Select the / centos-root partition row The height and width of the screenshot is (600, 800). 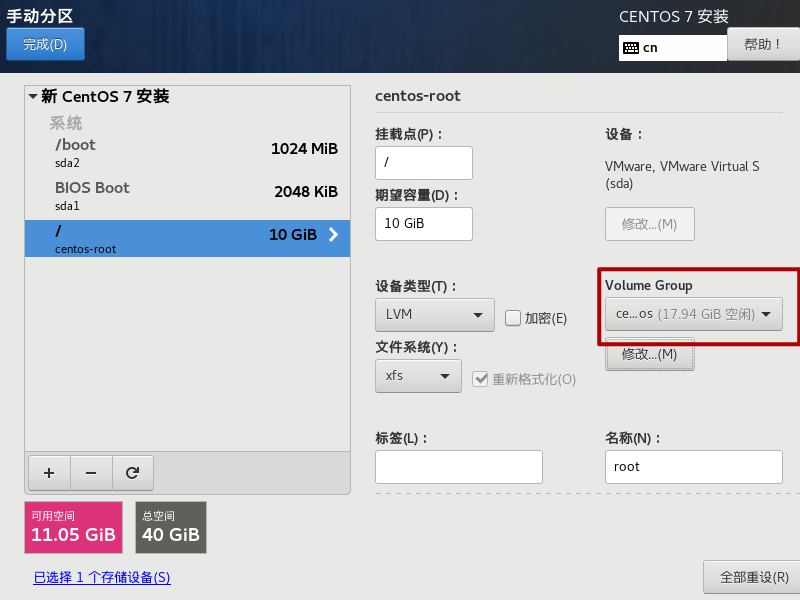(x=187, y=238)
